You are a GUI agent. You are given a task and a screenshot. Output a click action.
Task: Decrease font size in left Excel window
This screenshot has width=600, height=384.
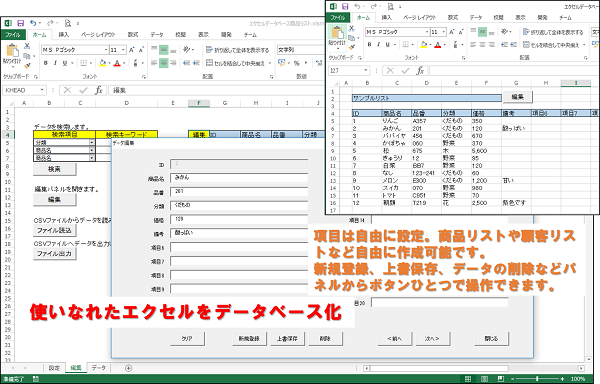click(x=141, y=50)
